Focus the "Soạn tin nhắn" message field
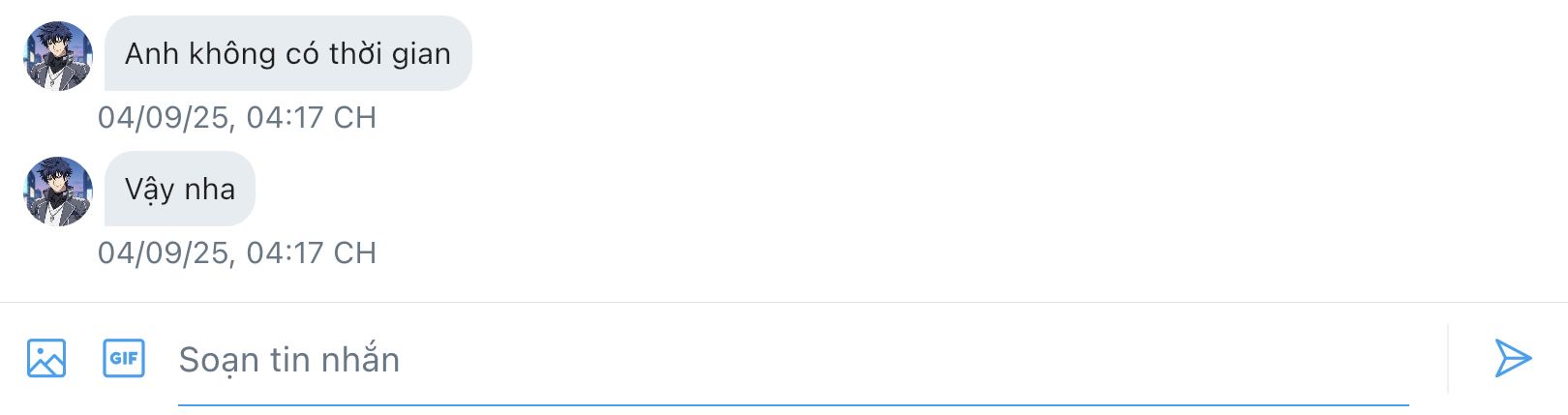1568x415 pixels. (793, 360)
